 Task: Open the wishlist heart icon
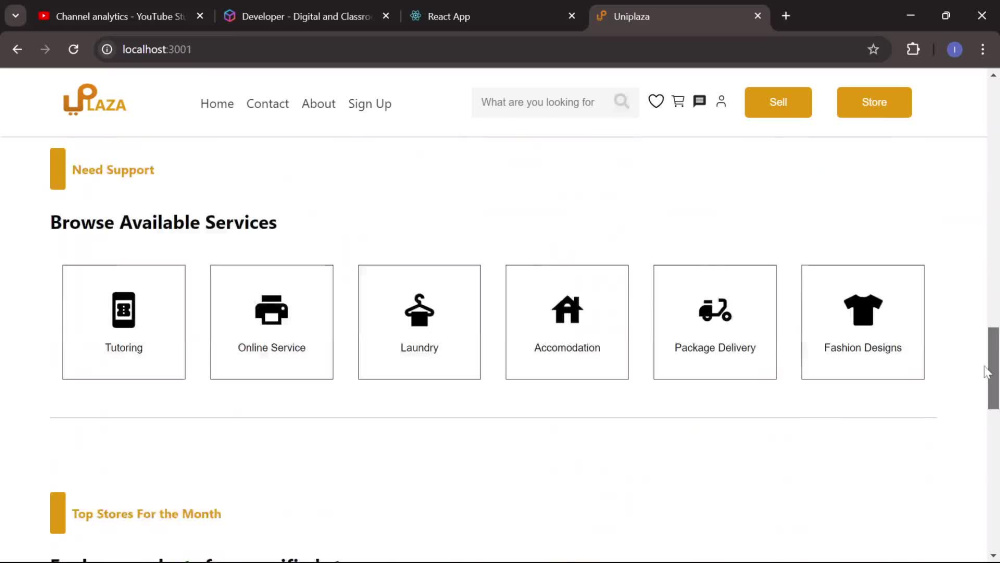(656, 101)
